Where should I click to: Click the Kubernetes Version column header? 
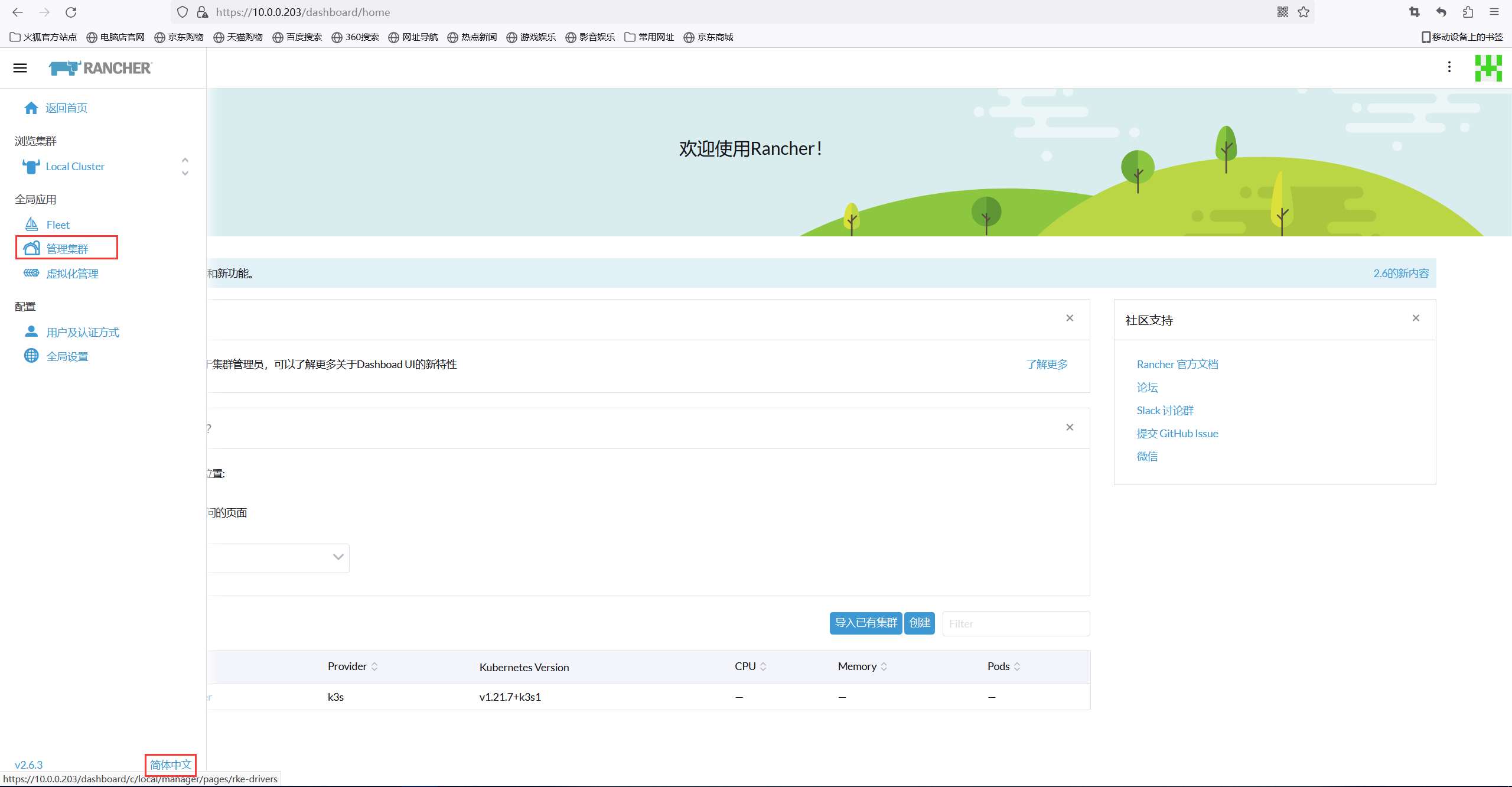[x=524, y=667]
